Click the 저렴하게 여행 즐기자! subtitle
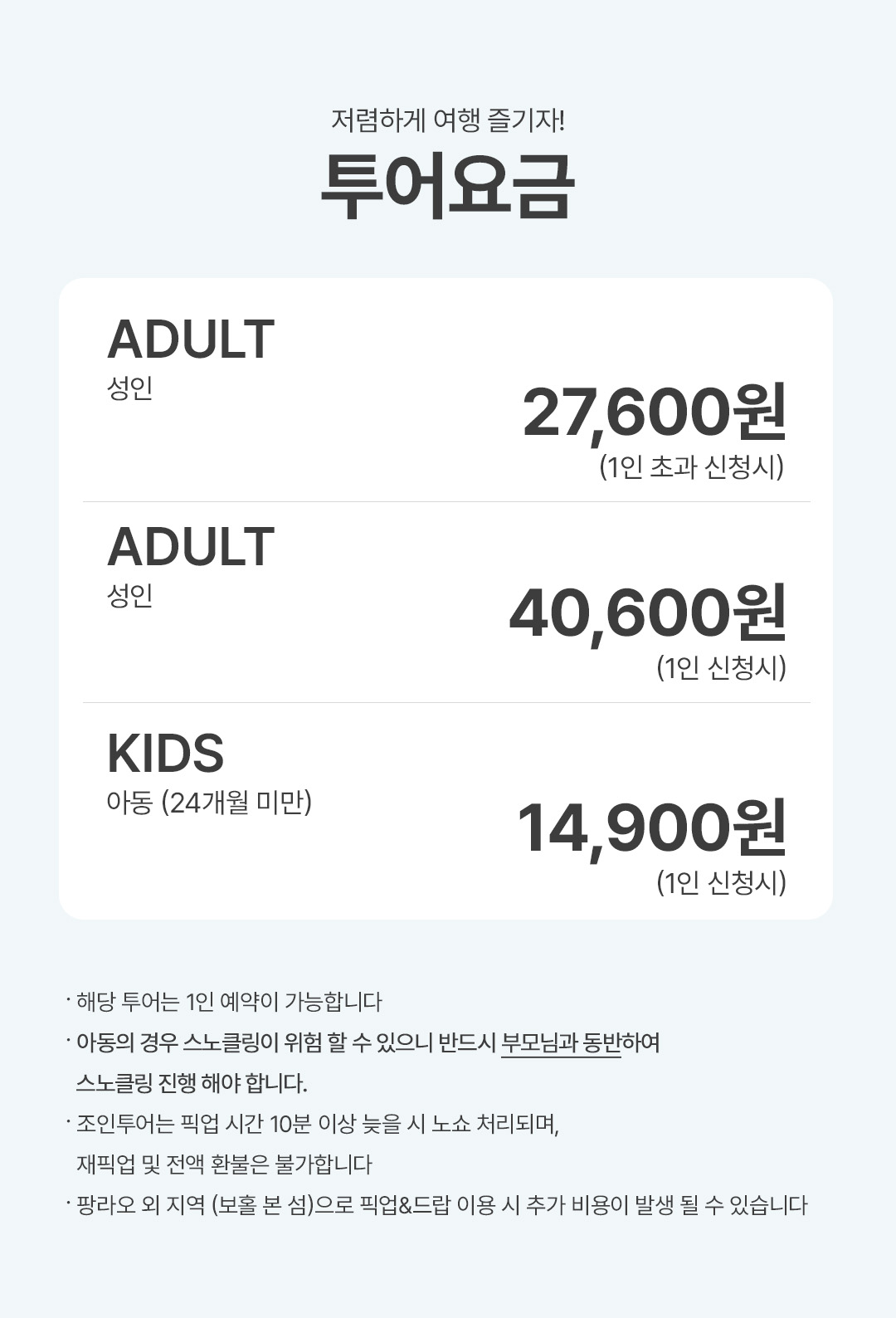The width and height of the screenshot is (896, 1318). (x=447, y=121)
